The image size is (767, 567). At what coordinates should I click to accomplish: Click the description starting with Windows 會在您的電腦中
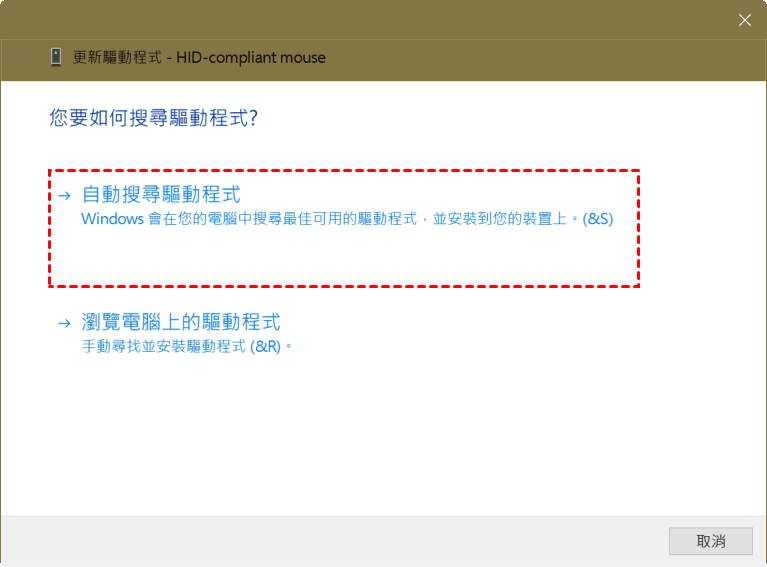pos(347,219)
